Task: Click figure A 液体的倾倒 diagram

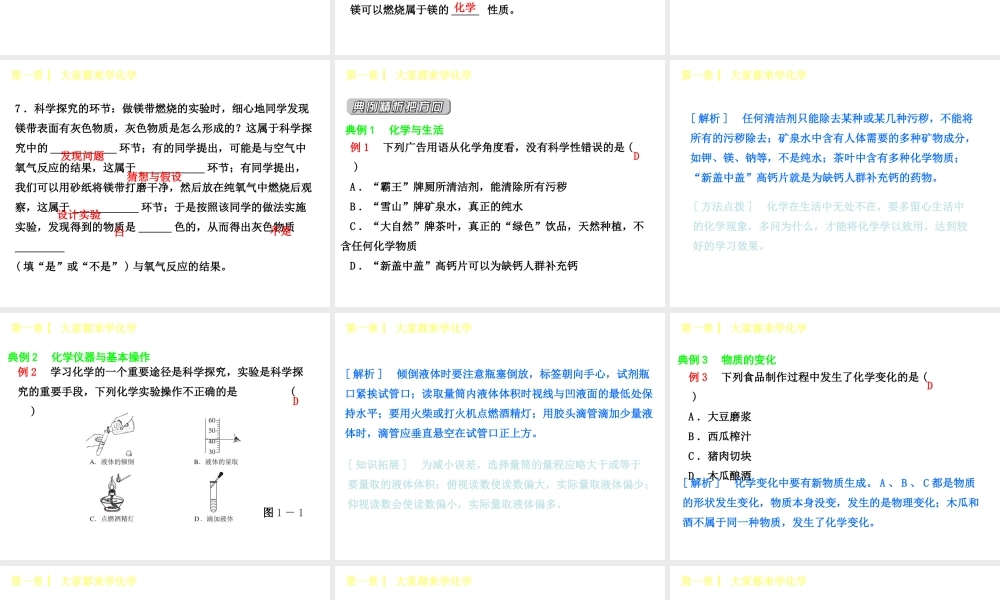Action: pos(110,436)
